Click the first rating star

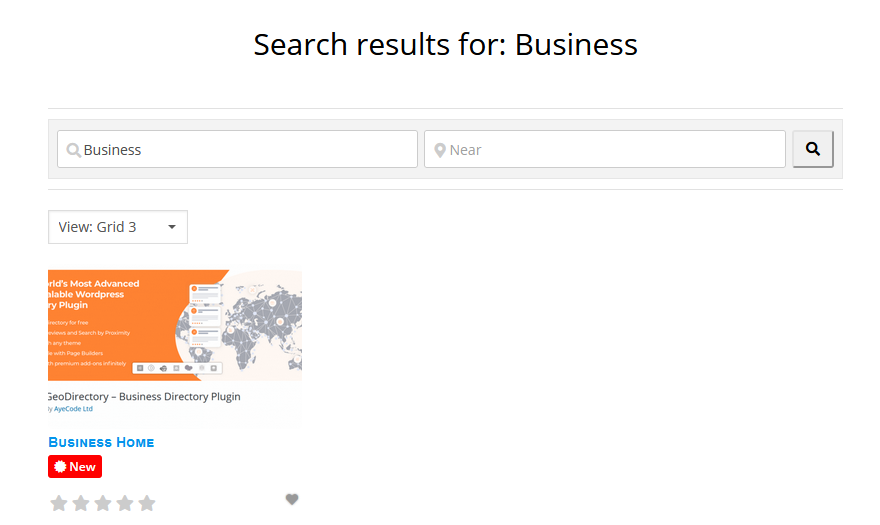click(59, 503)
